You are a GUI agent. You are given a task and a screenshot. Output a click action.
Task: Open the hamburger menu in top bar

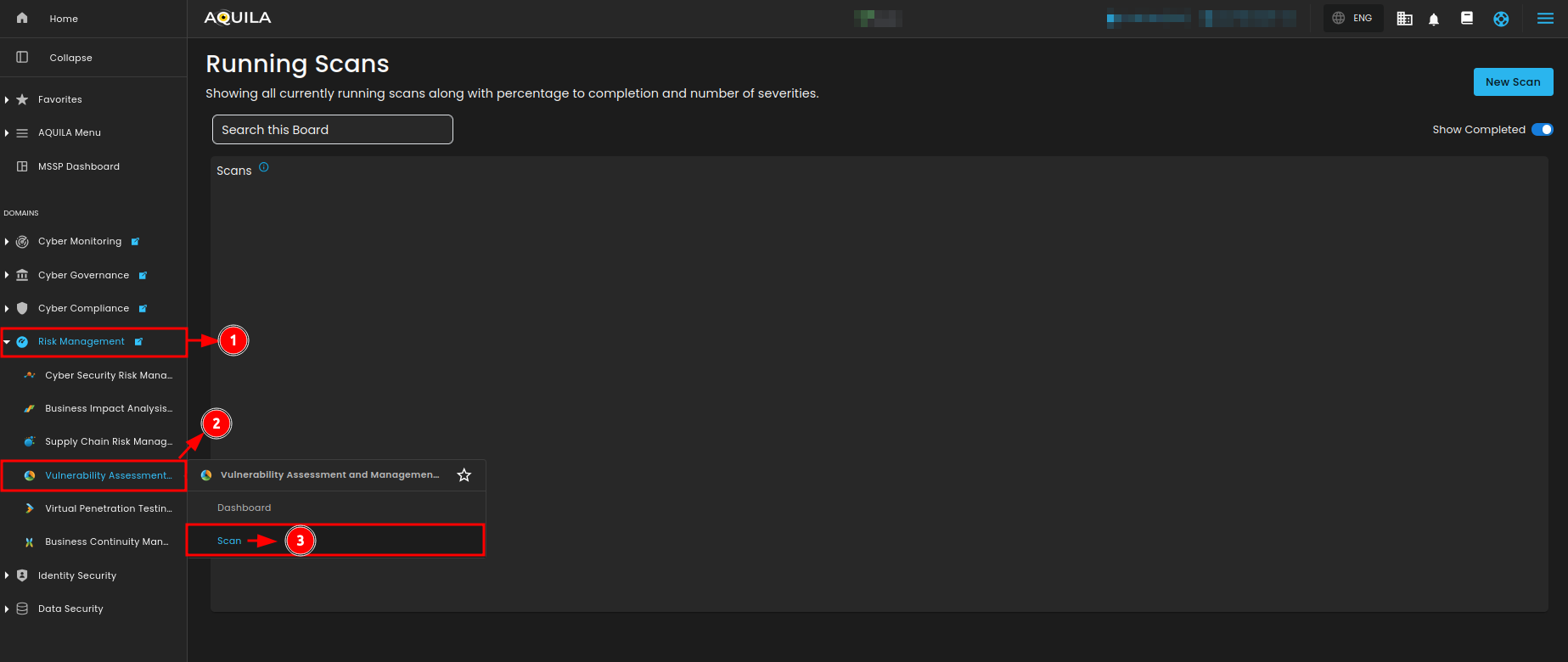[1545, 19]
